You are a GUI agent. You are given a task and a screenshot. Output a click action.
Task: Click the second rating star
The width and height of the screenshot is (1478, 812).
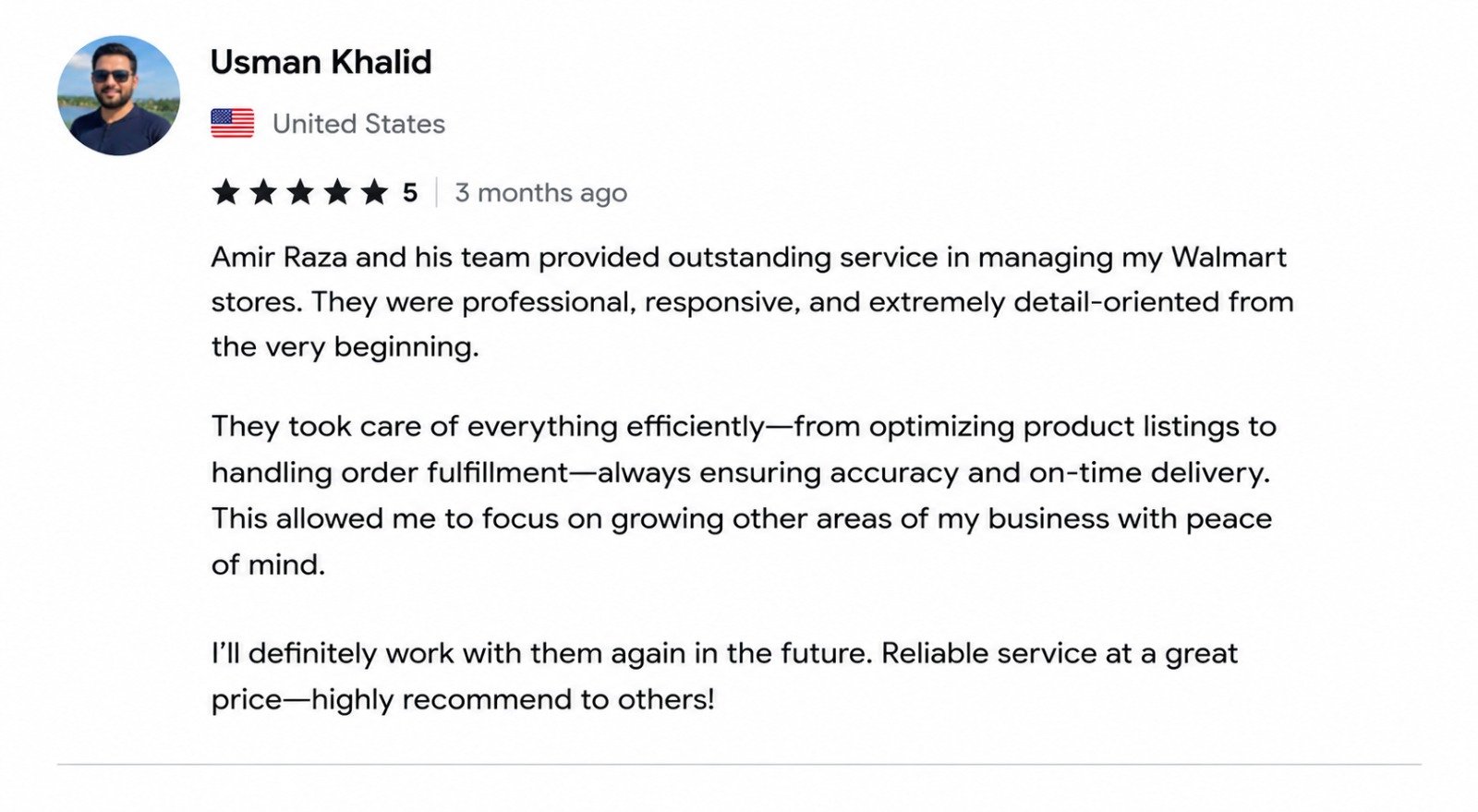[x=263, y=192]
